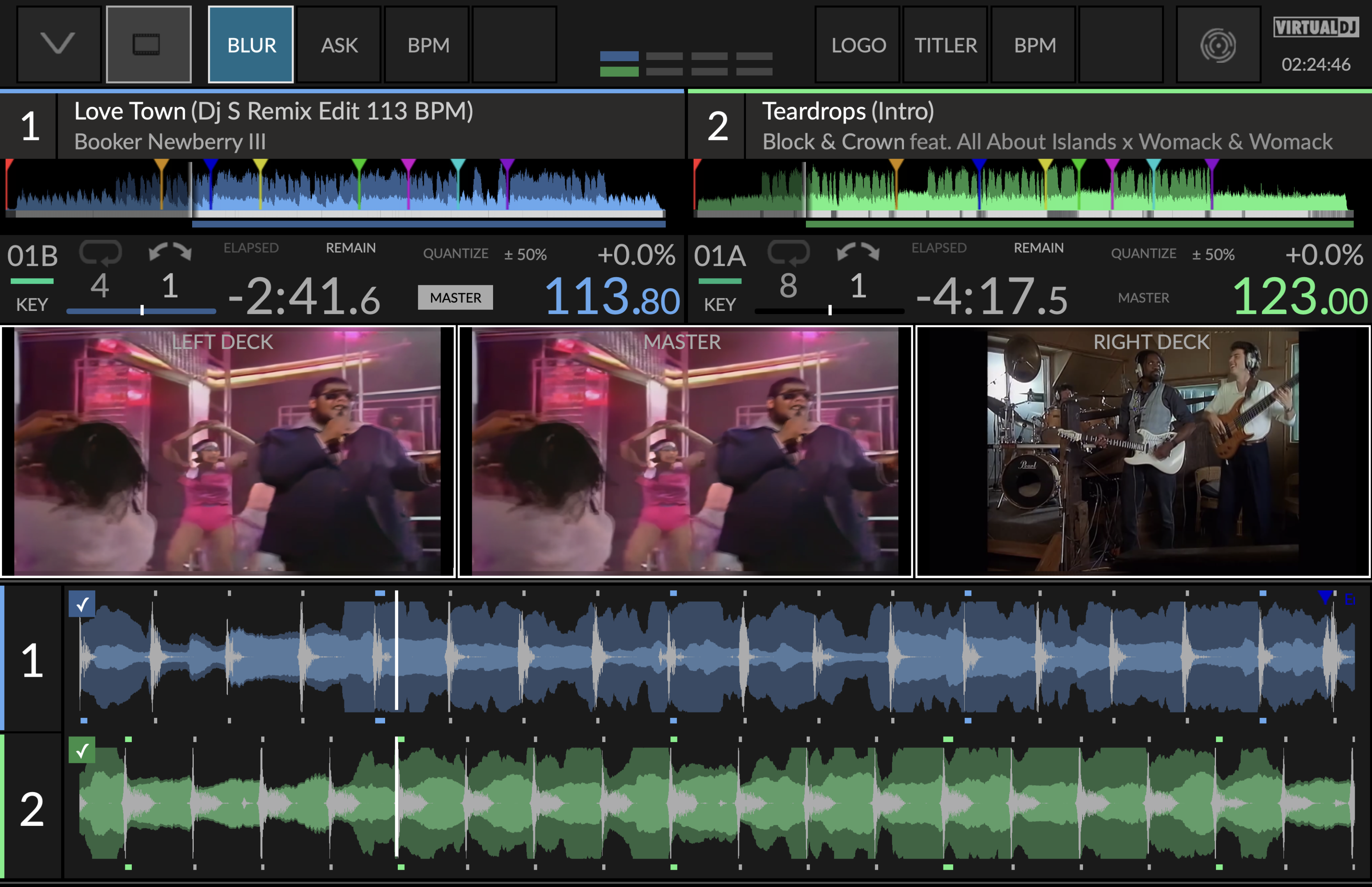Screen dimensions: 1372x887
Task: Toggle deck 1 QUANTIZE
Action: point(455,253)
